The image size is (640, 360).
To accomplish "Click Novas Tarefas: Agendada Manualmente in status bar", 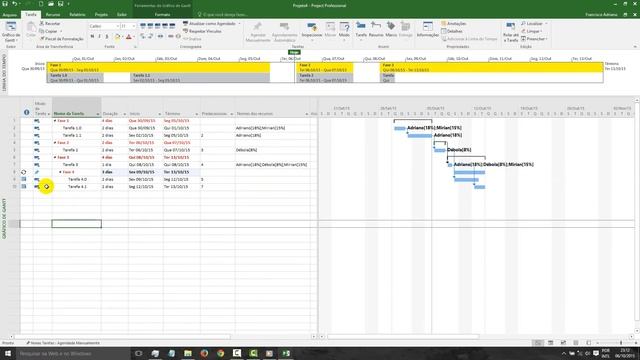I will [x=63, y=343].
